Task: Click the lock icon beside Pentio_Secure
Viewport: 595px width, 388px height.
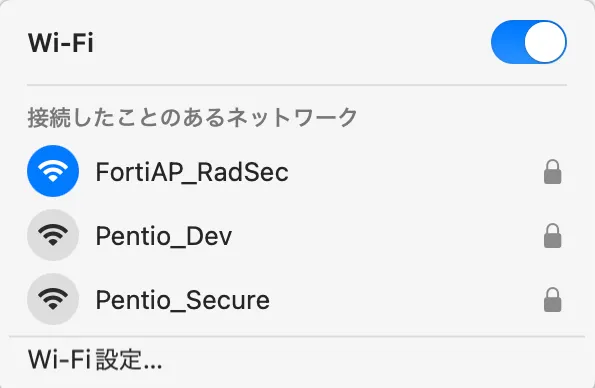Action: 552,300
